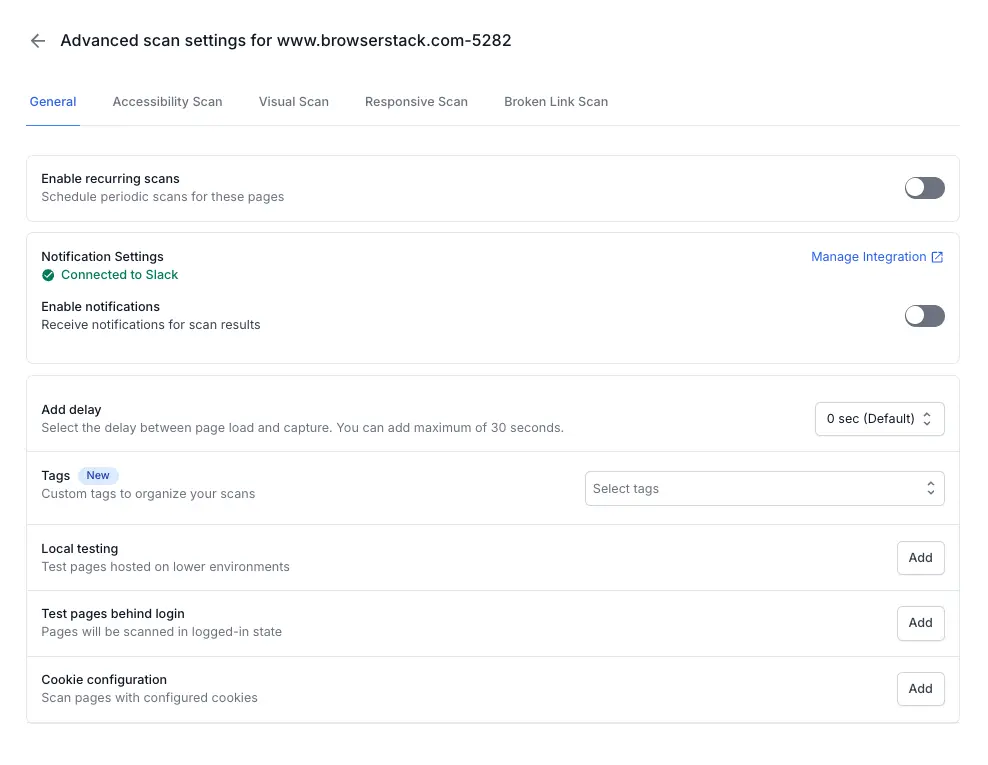Click the green Connected to Slack checkmark icon
Viewport: 988px width, 765px height.
pyautogui.click(x=48, y=275)
